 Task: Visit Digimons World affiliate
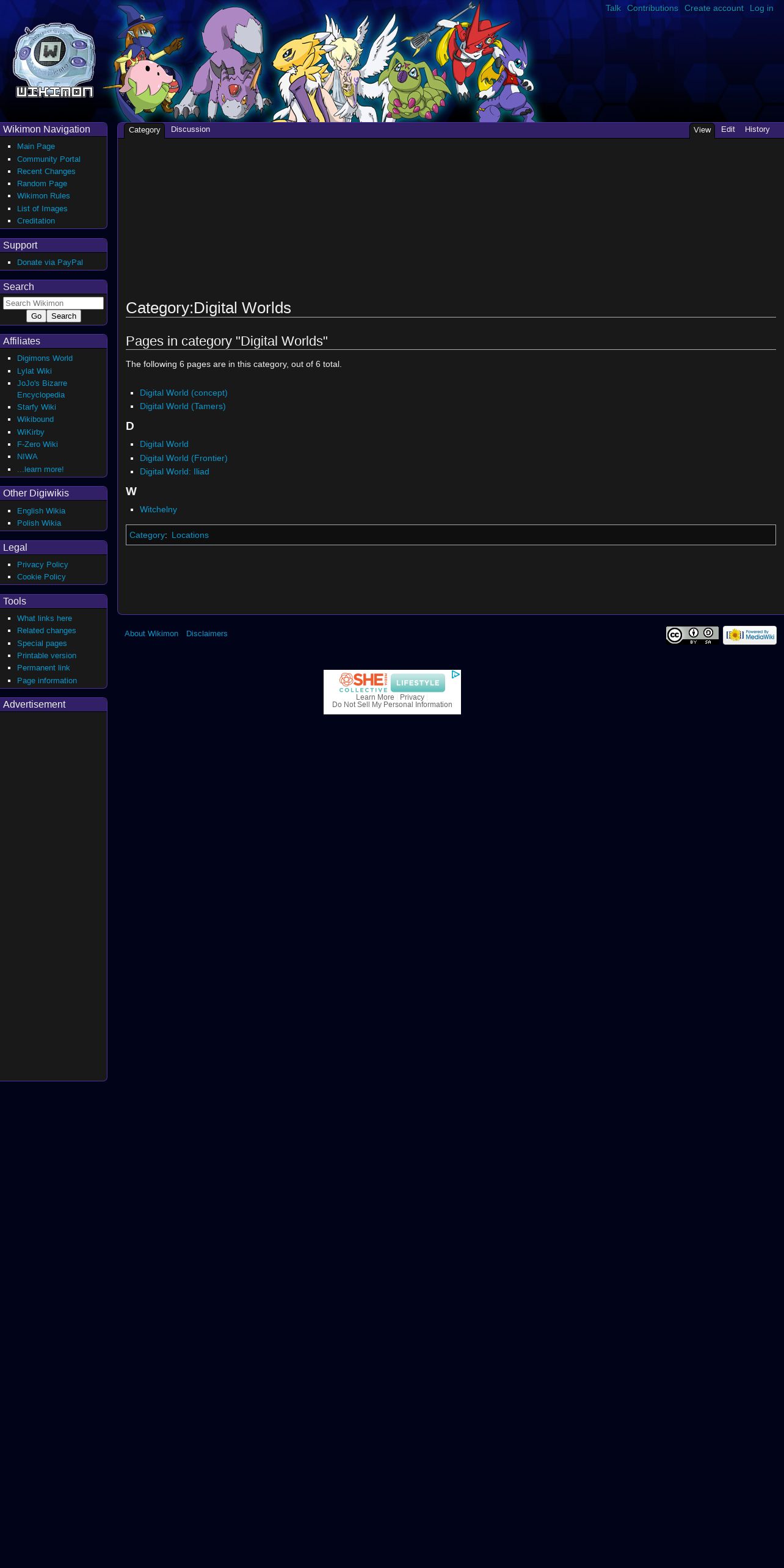point(45,358)
